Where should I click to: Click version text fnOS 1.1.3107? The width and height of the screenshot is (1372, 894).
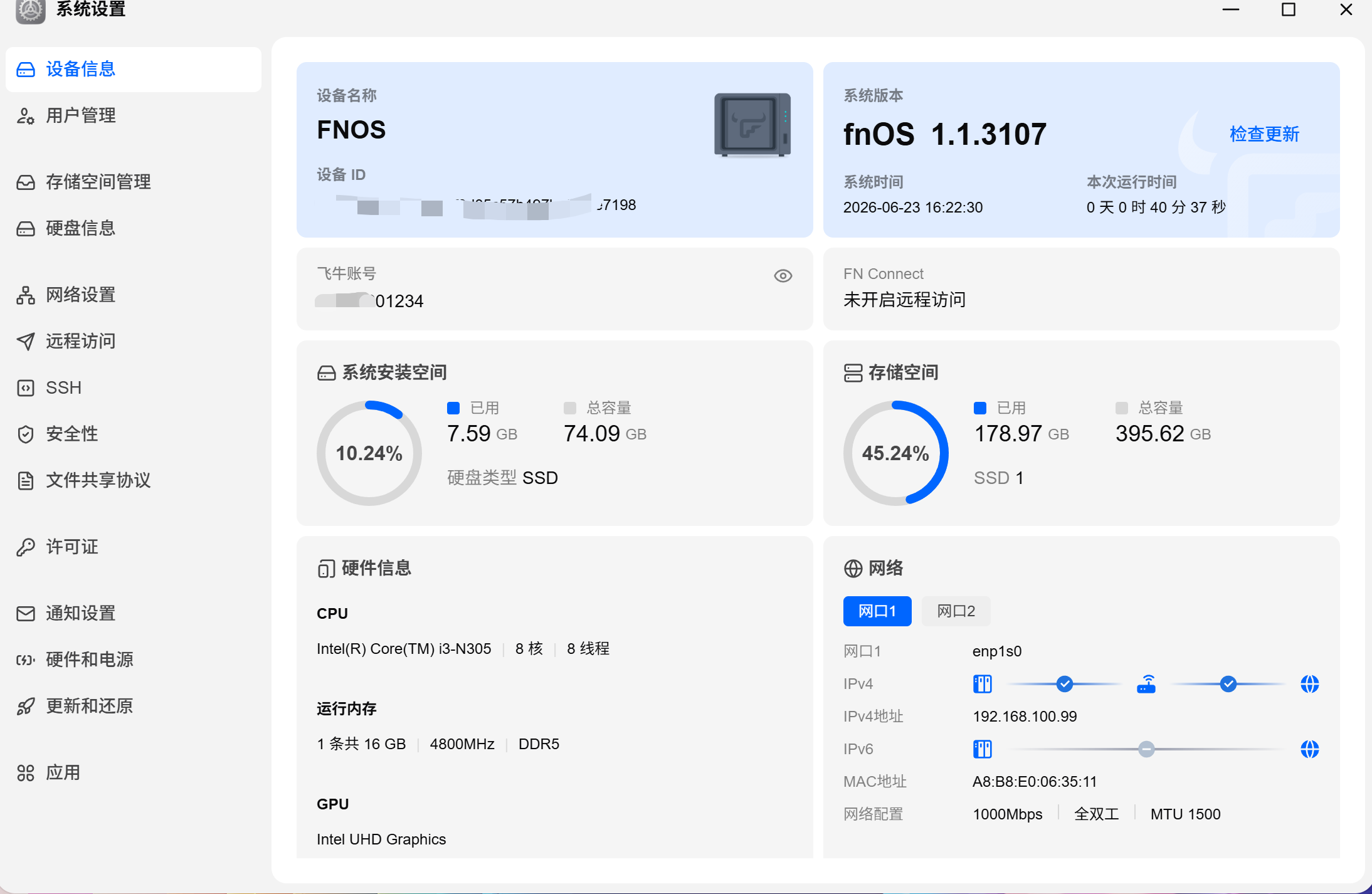tap(945, 134)
